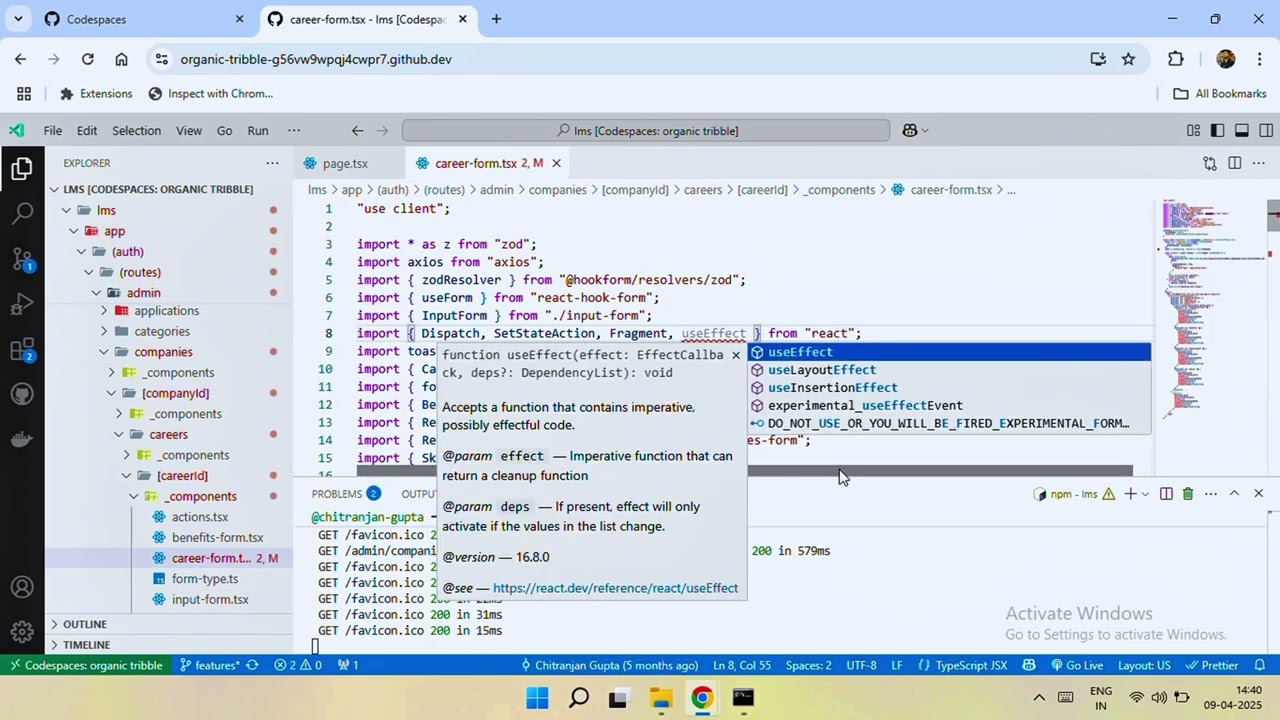Bookmark this page with the star icon
The width and height of the screenshot is (1280, 720).
point(1129,59)
